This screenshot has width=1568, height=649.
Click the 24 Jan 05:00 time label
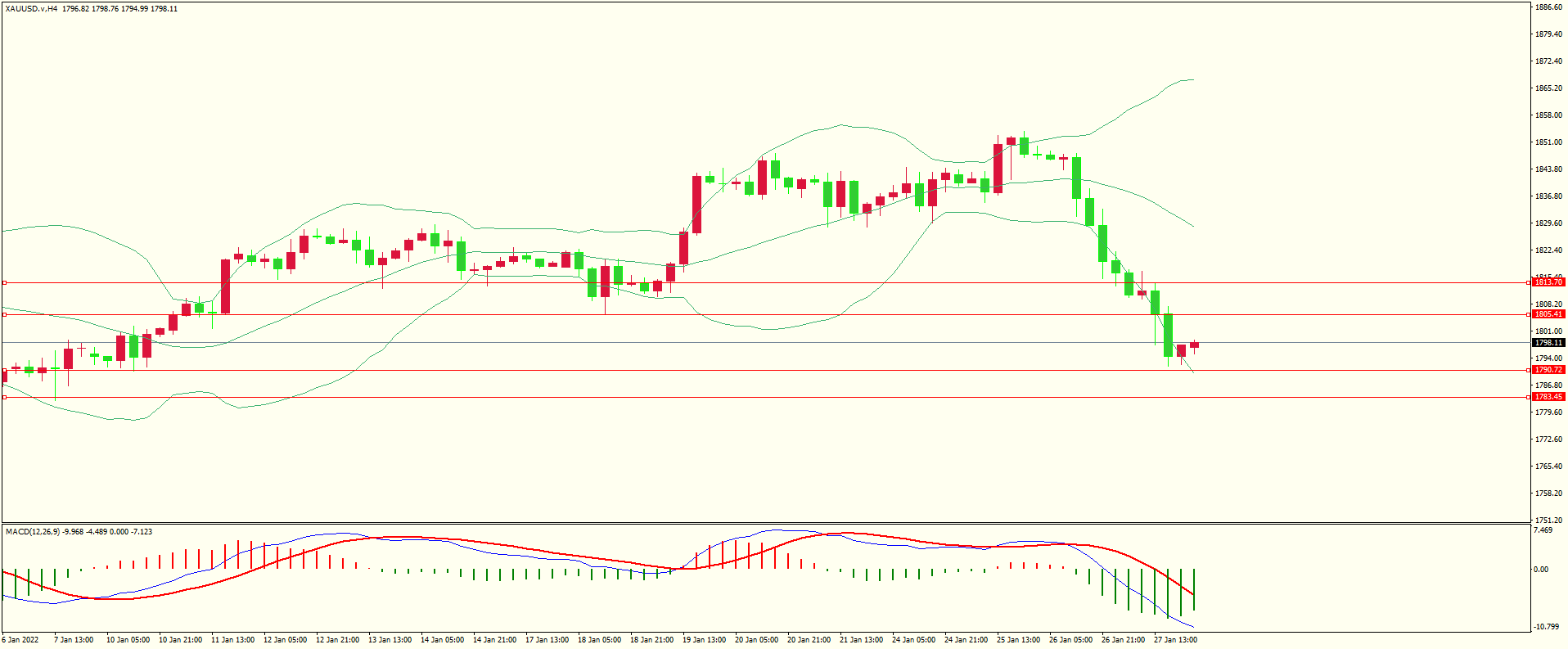point(913,640)
